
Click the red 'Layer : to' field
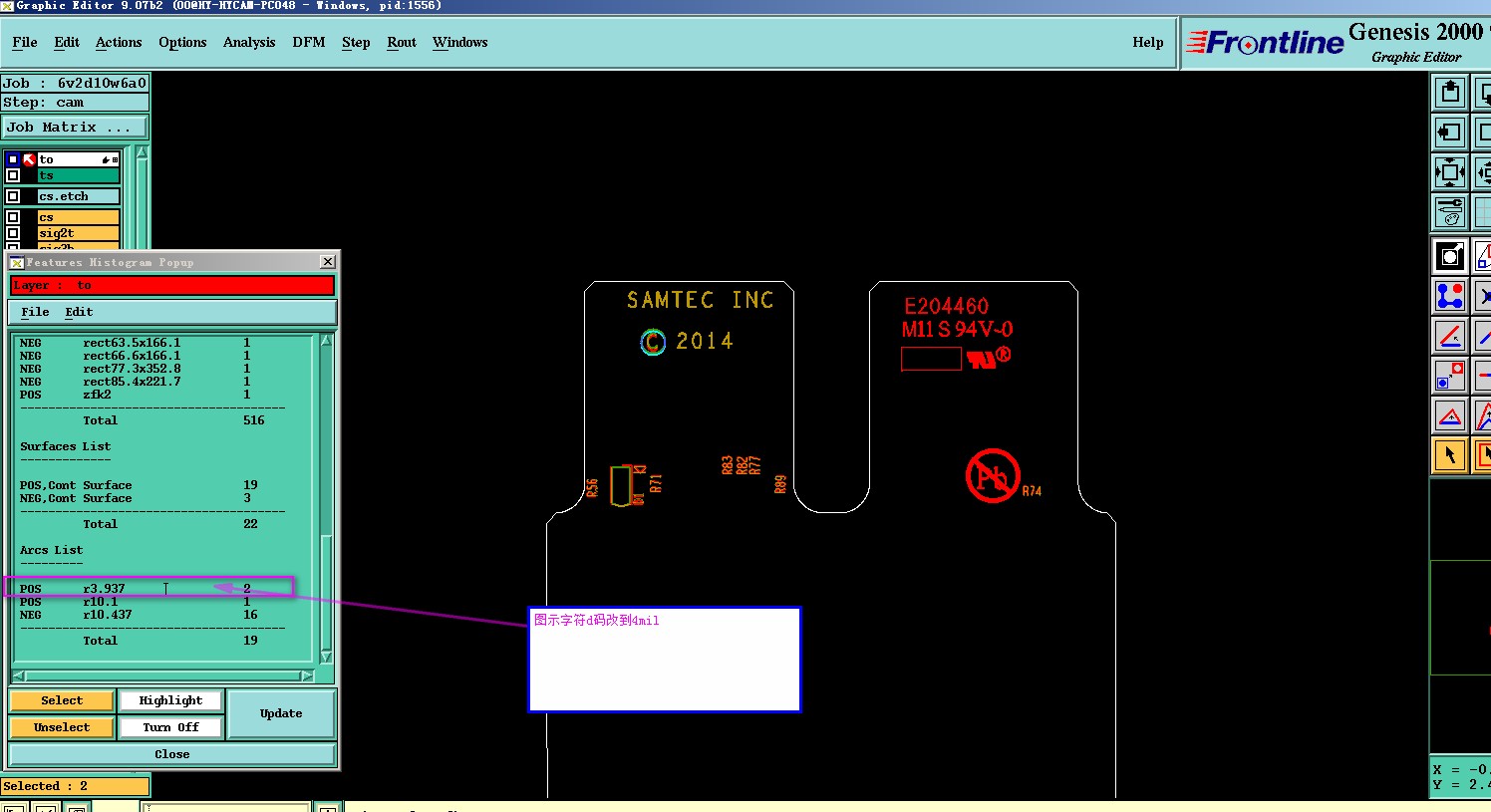(x=172, y=285)
